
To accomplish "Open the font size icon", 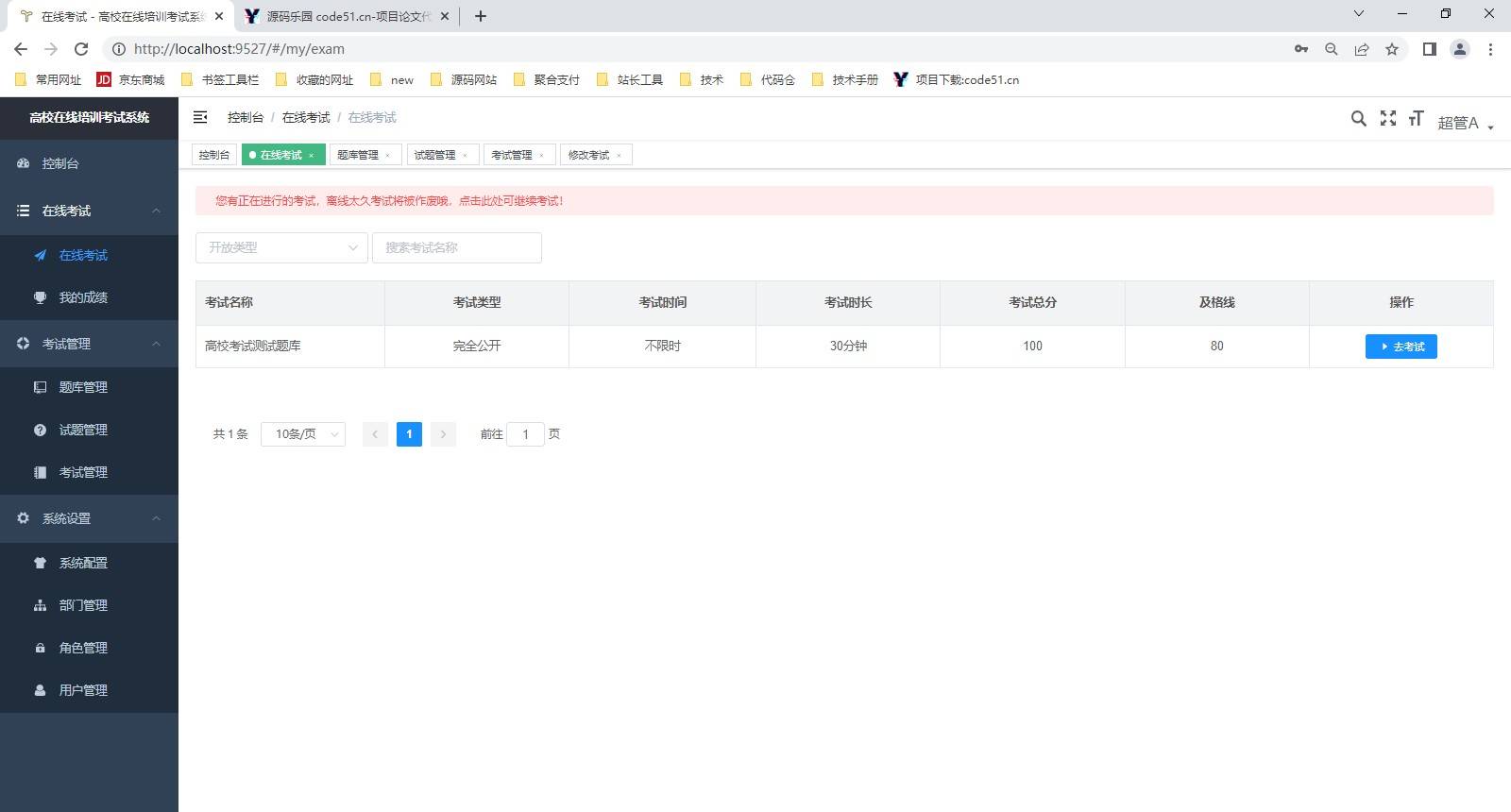I will coord(1416,118).
